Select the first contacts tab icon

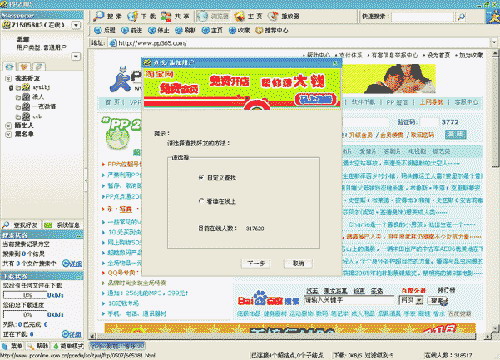[9, 67]
